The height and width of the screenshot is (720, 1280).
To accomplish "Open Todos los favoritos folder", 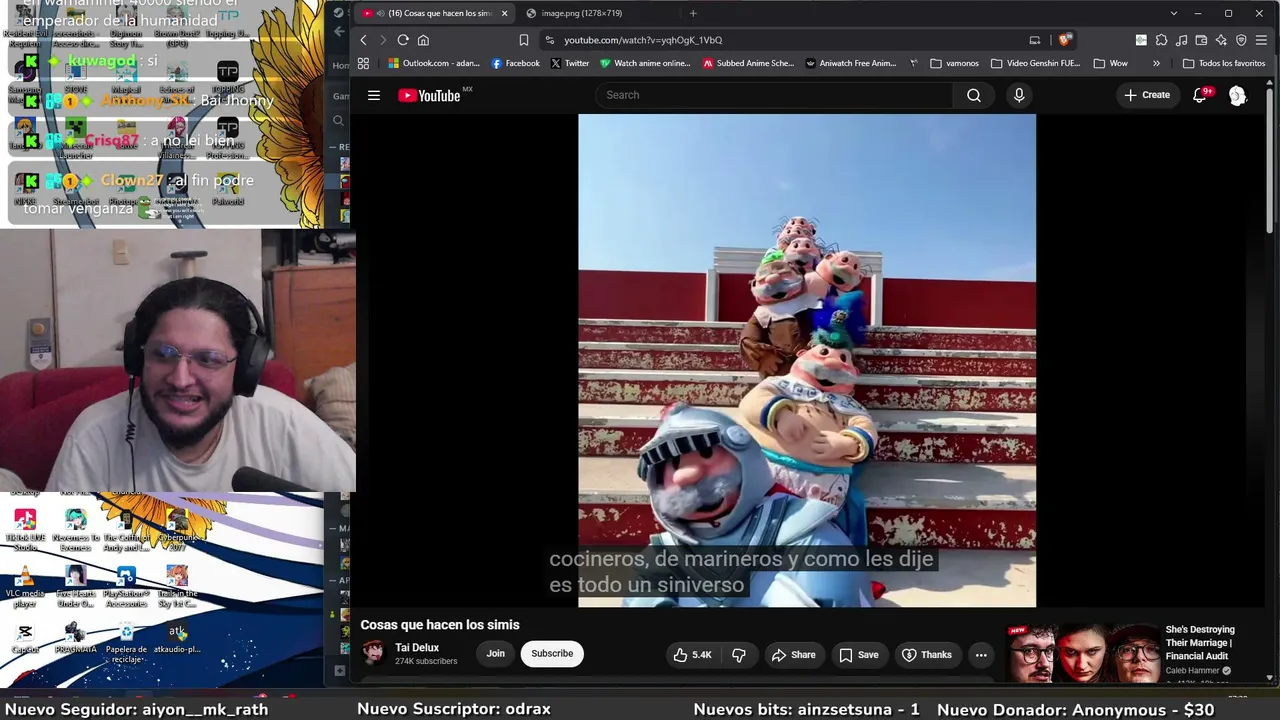I will (1224, 63).
